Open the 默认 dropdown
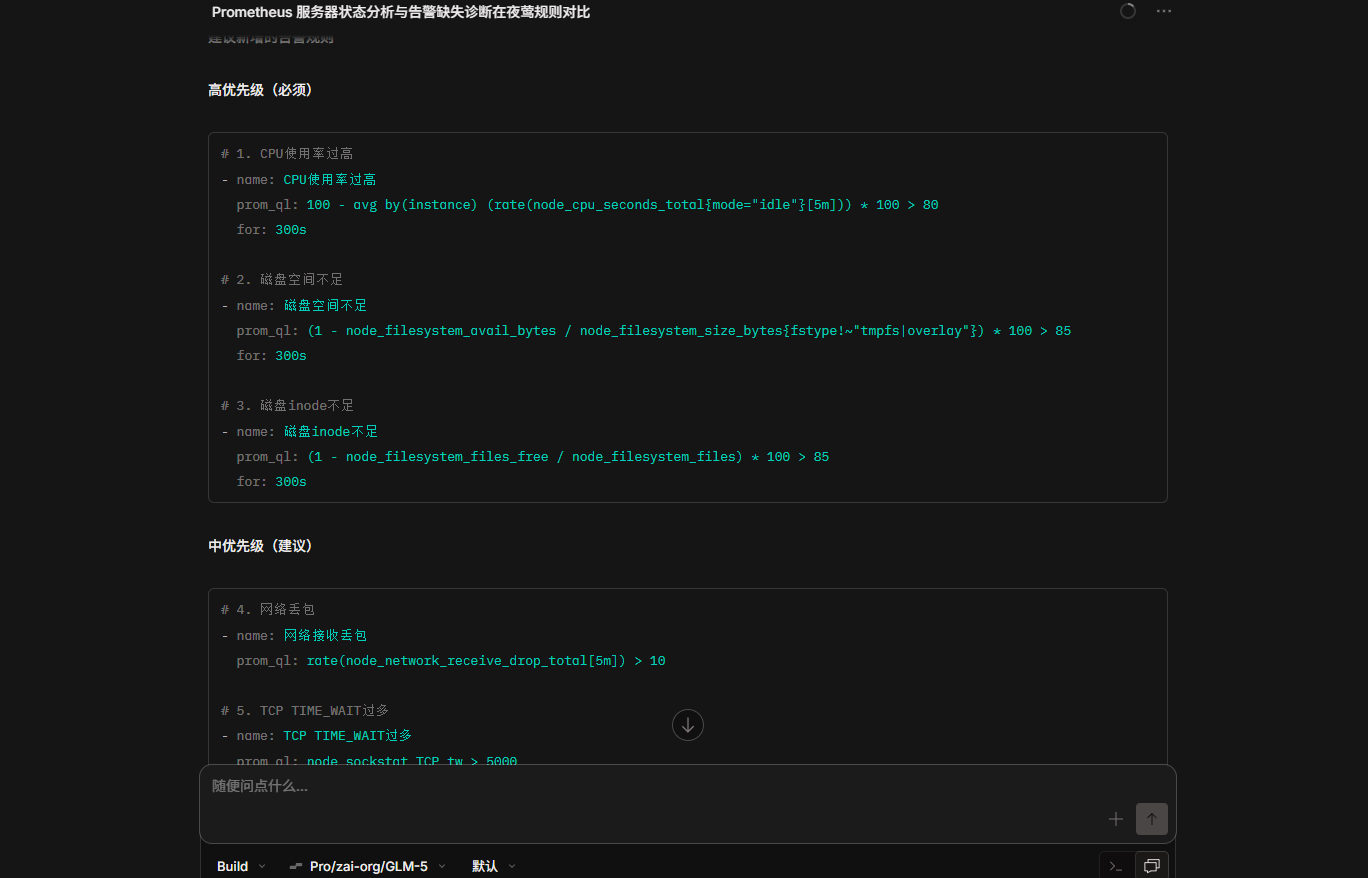Image resolution: width=1368 pixels, height=878 pixels. click(494, 866)
